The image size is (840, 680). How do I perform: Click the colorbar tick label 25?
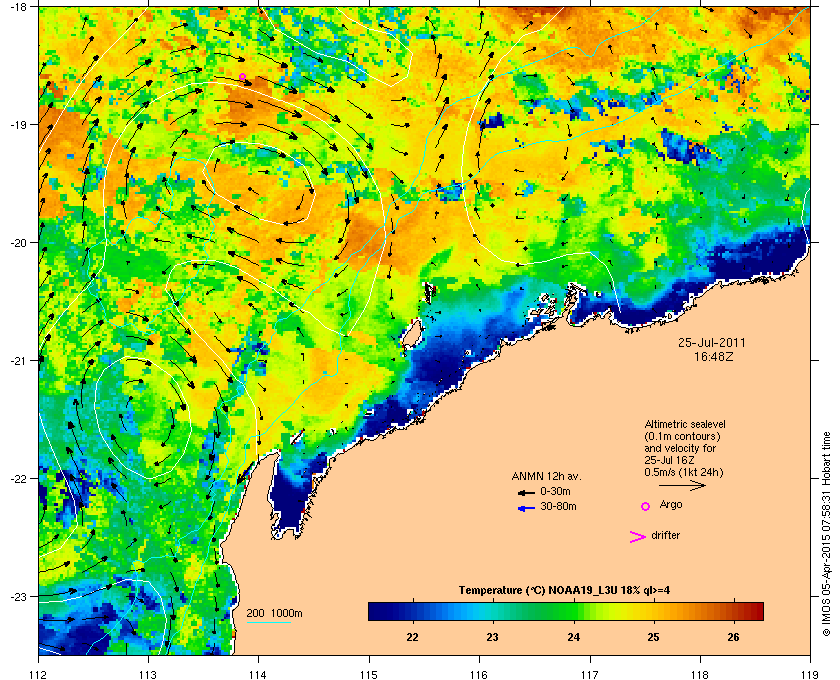[653, 637]
